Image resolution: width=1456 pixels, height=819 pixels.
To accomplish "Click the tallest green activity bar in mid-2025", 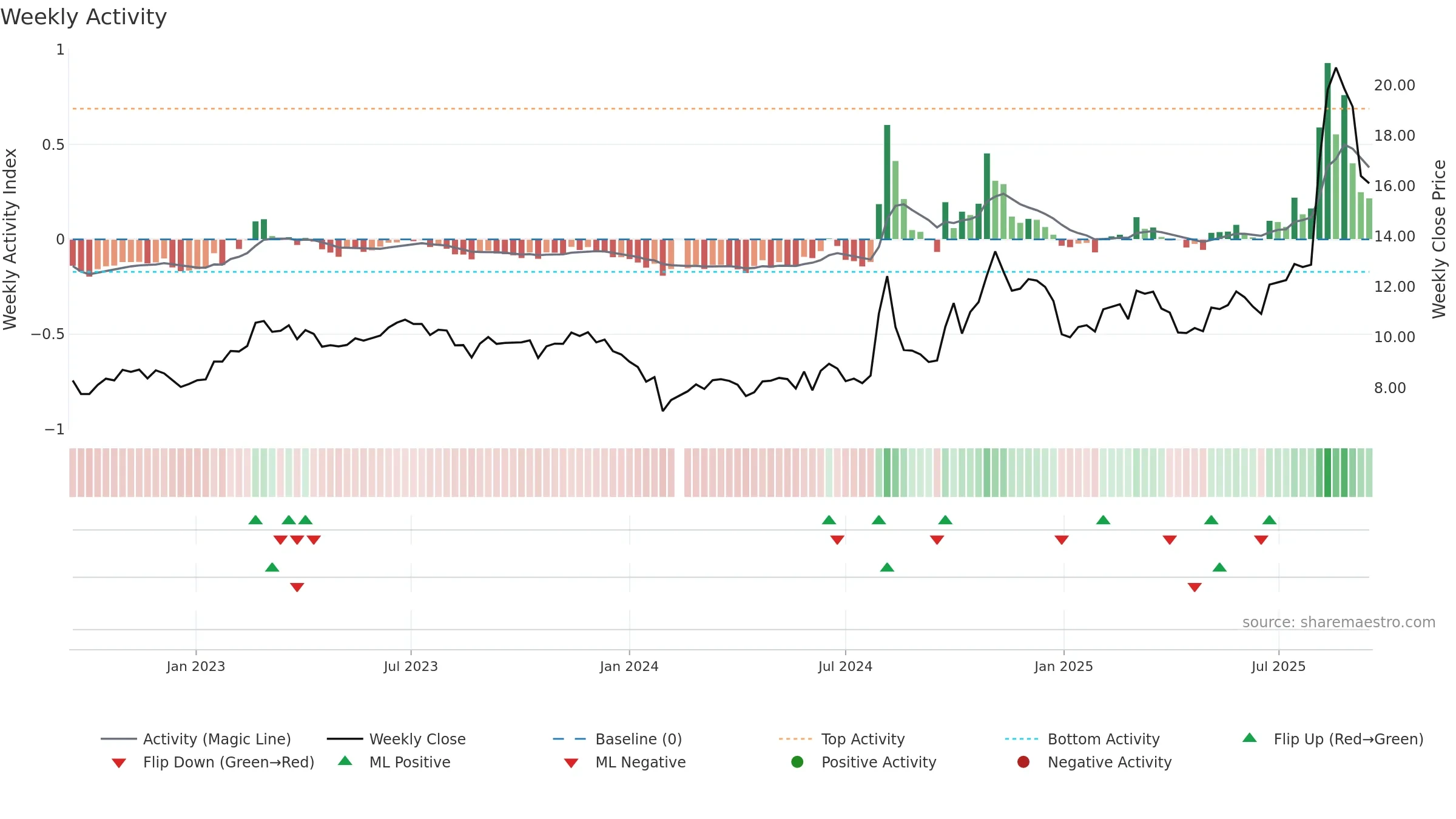I will pos(1327,151).
